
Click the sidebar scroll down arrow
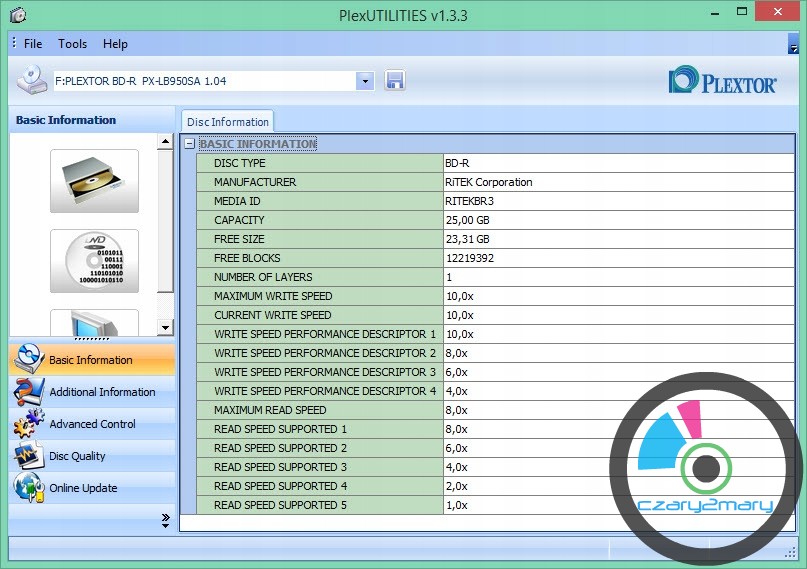[165, 327]
